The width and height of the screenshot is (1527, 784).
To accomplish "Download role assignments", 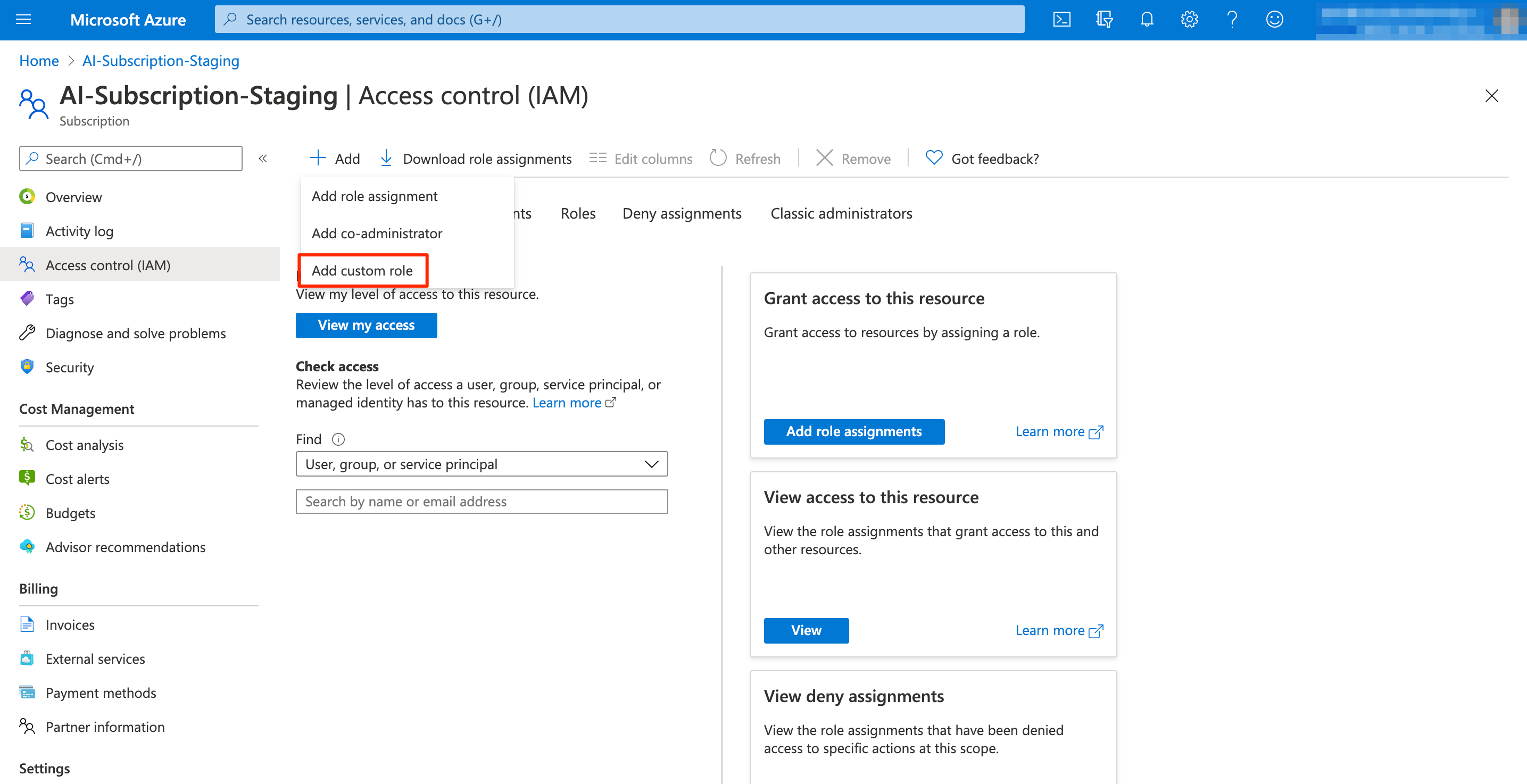I will [476, 158].
